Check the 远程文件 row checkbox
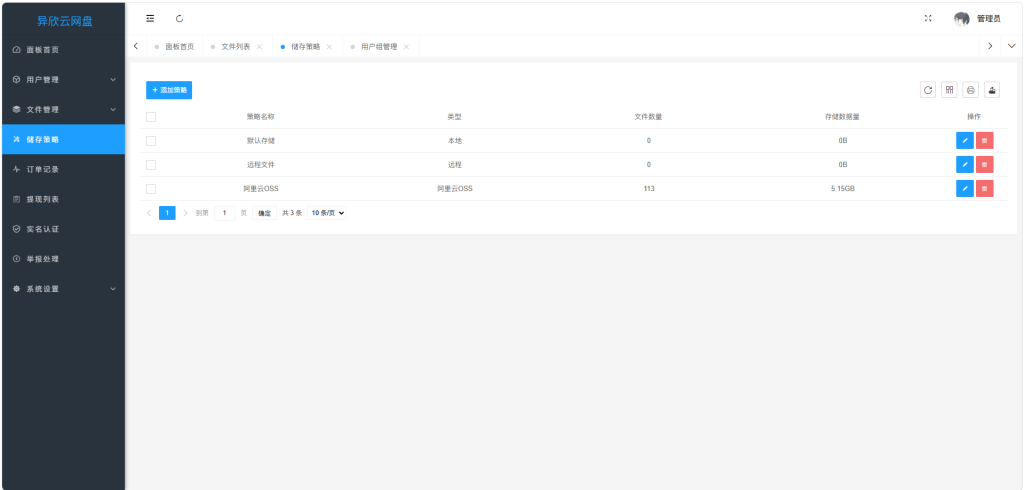 [151, 165]
